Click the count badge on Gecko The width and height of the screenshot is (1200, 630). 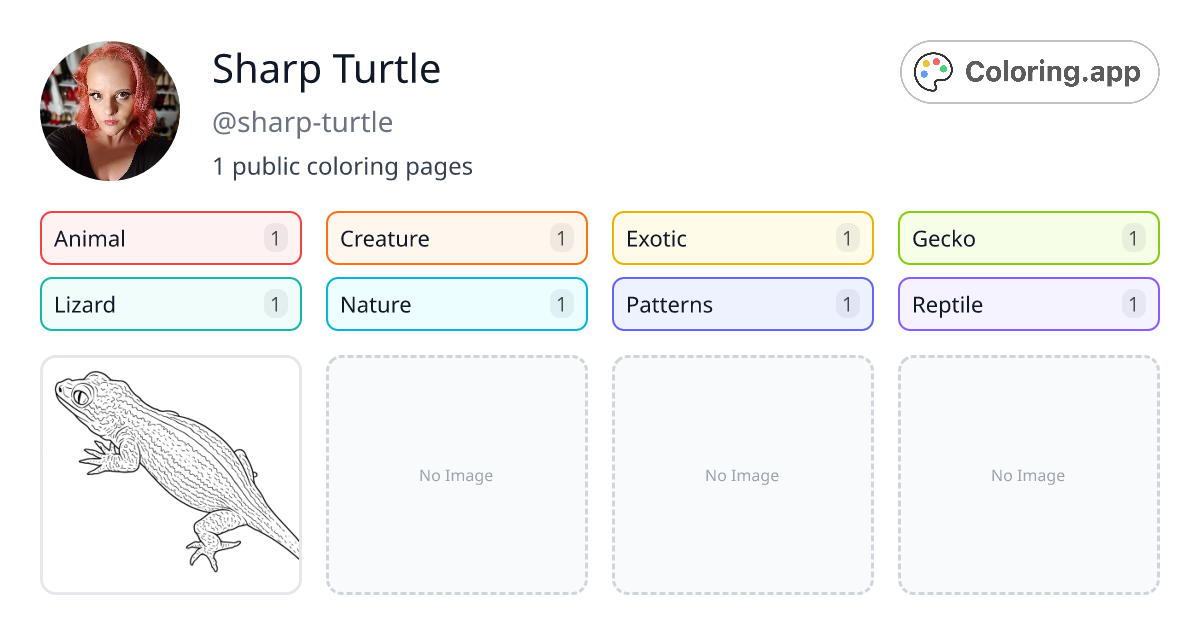coord(1133,238)
